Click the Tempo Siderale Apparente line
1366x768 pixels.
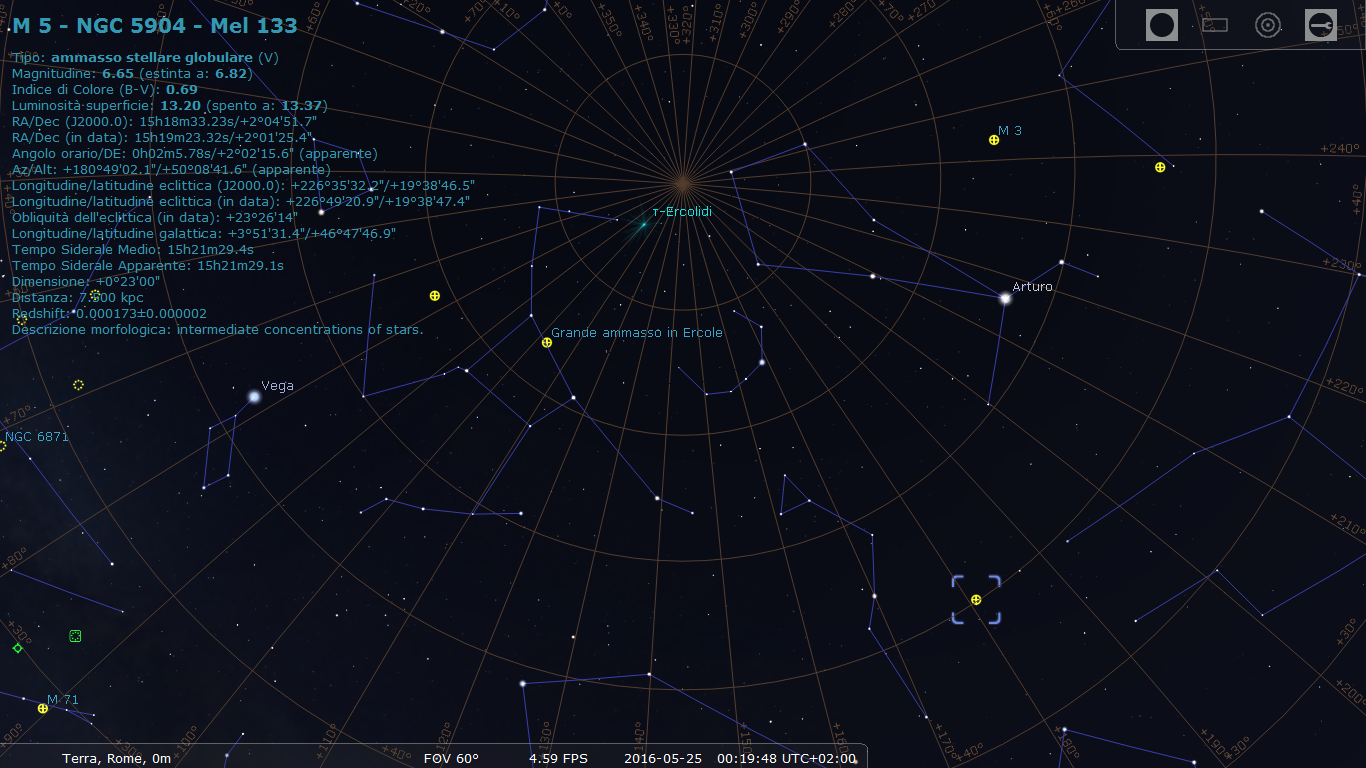coord(148,266)
